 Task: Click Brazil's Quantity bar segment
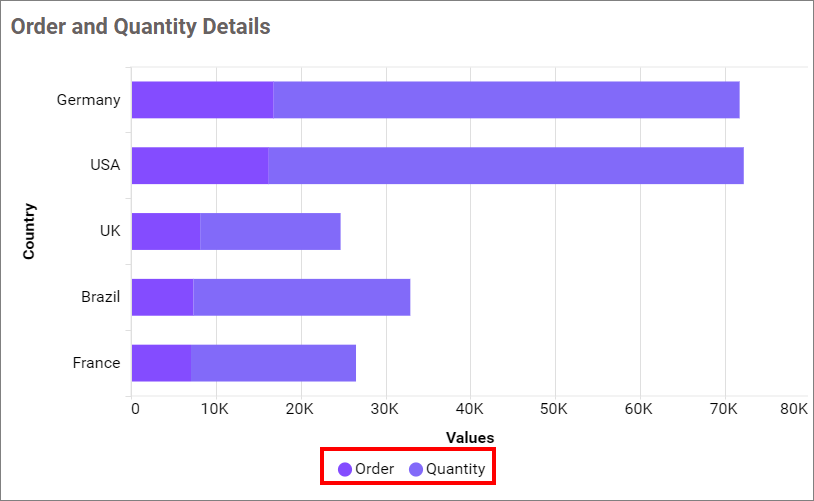point(301,297)
